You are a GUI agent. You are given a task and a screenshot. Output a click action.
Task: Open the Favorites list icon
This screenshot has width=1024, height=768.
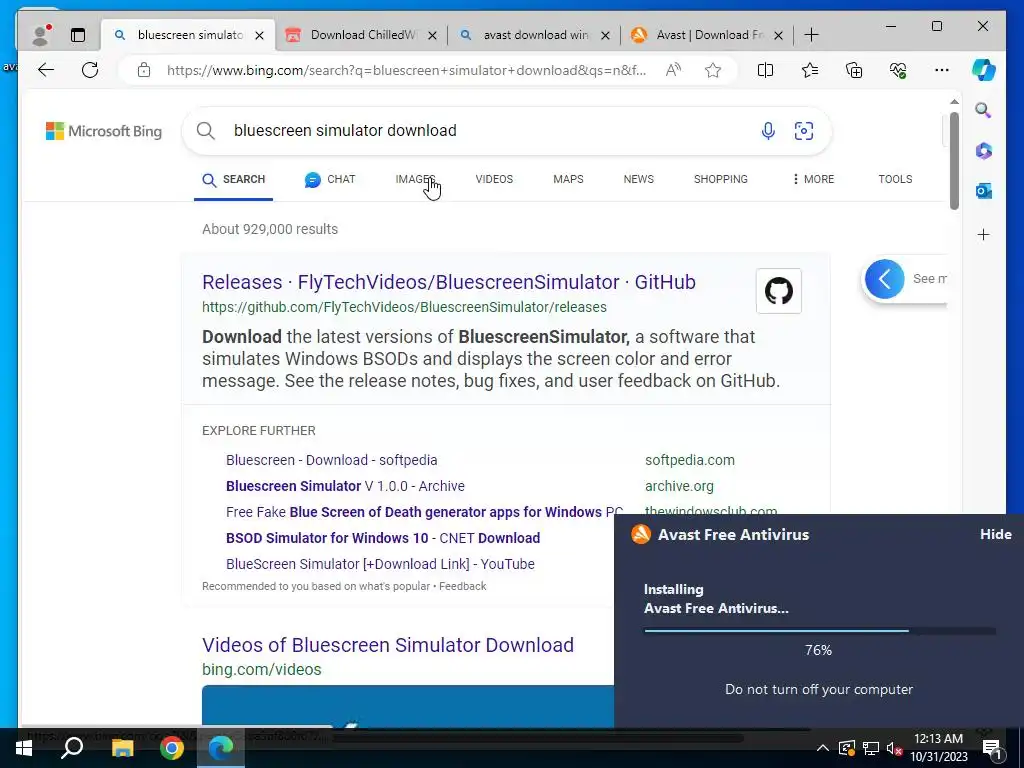[810, 70]
